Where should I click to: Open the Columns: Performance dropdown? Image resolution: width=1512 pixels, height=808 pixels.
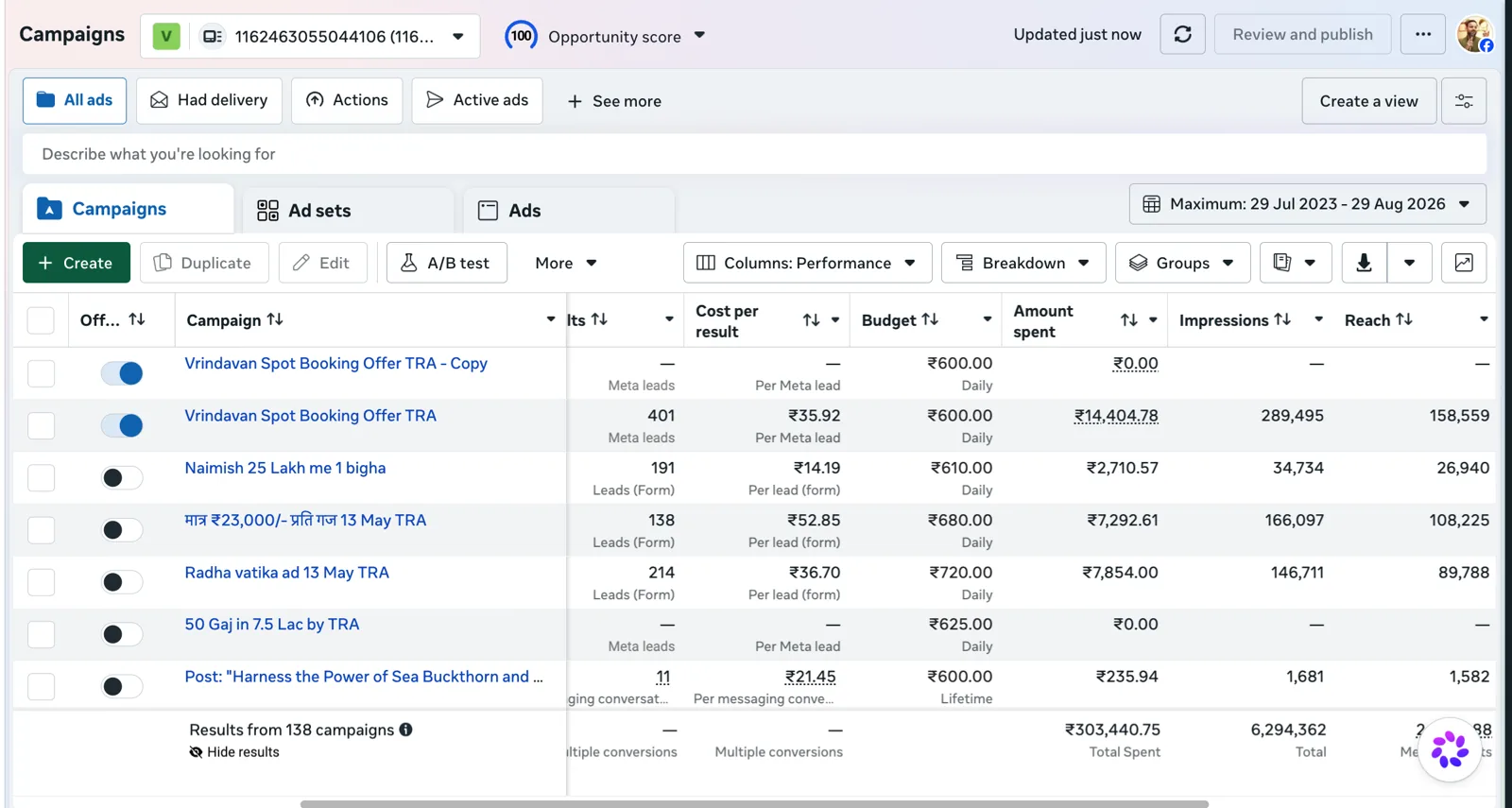coord(807,263)
